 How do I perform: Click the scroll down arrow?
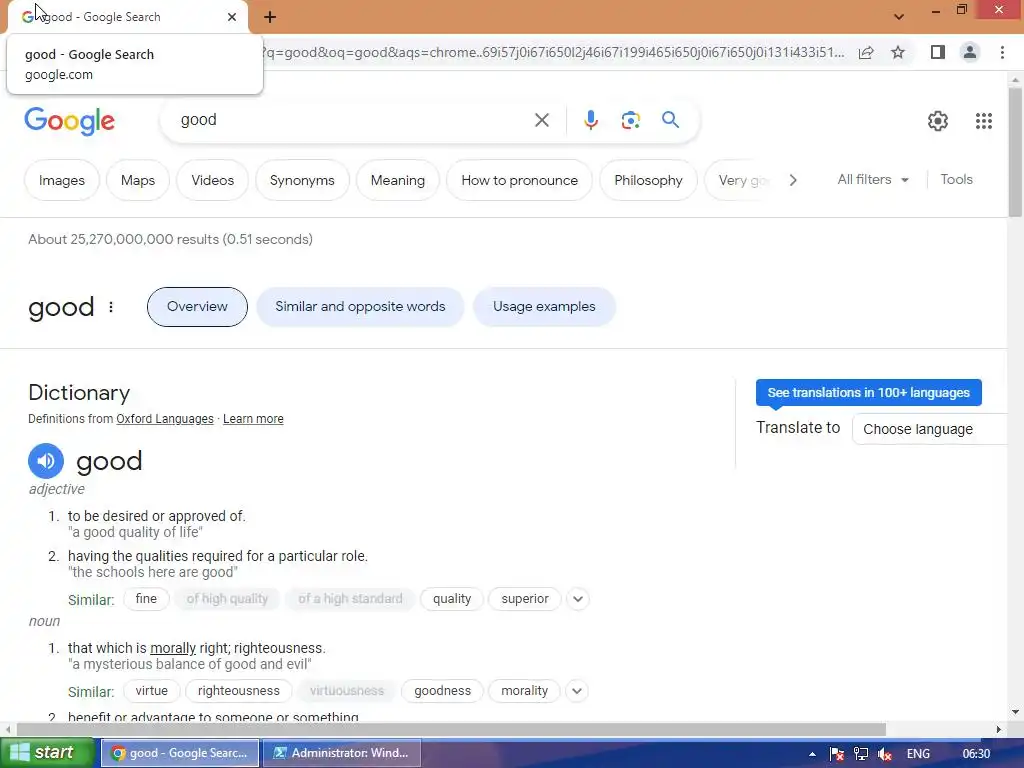click(1015, 712)
